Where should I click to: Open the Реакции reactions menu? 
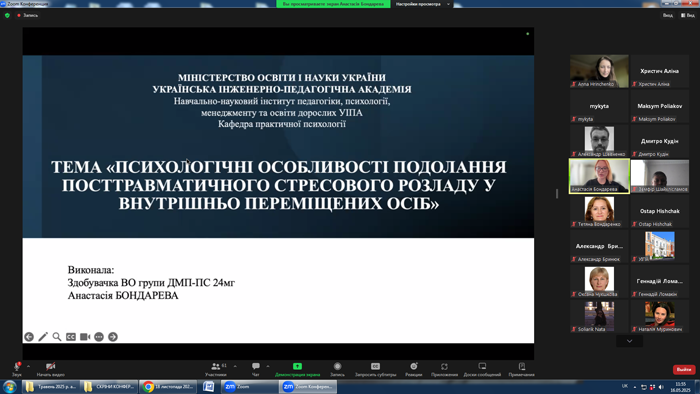(414, 369)
